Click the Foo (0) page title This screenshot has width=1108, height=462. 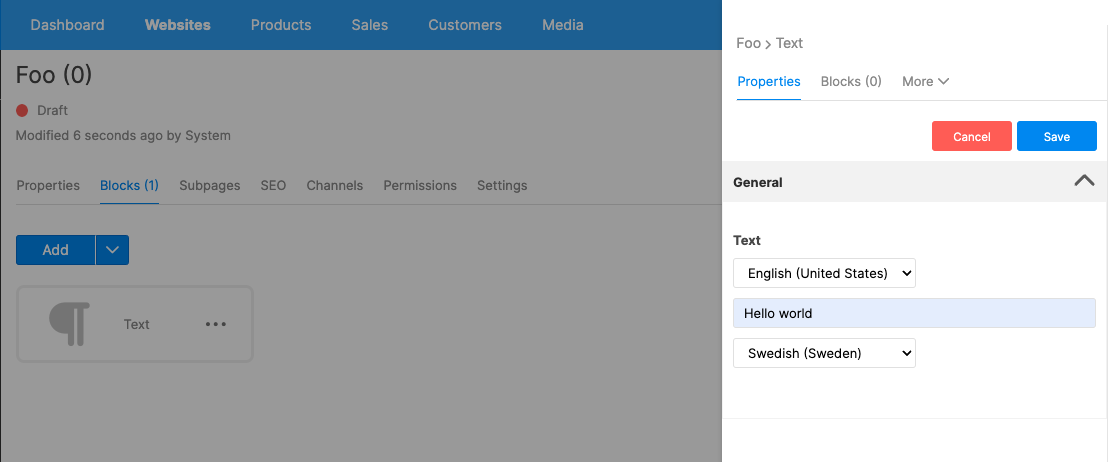[54, 75]
